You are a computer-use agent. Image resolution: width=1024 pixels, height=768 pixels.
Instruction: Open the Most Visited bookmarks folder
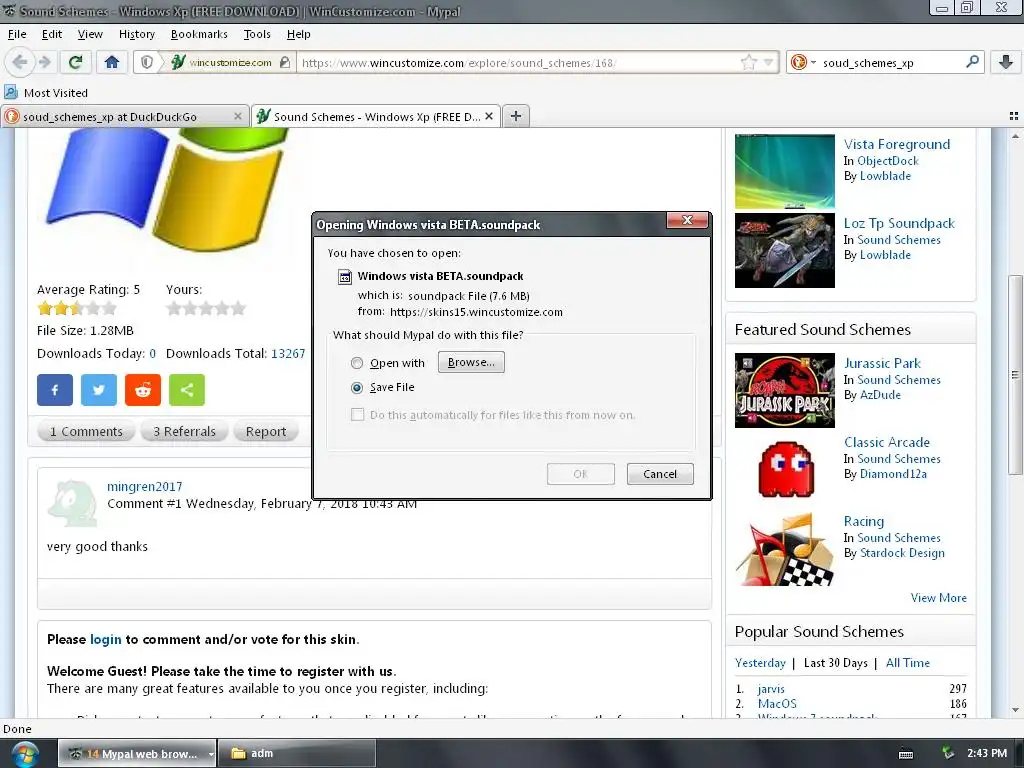coord(46,93)
